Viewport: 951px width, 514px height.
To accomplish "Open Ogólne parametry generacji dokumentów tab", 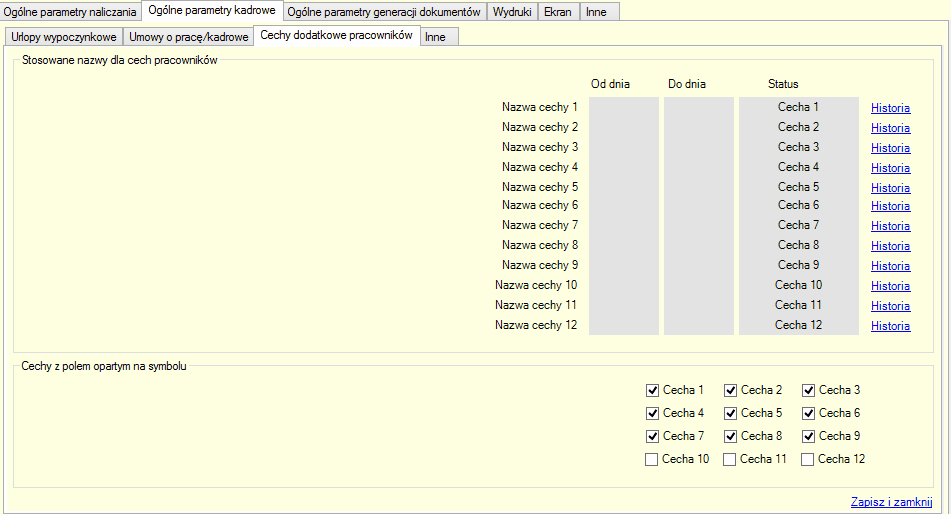I will 384,12.
